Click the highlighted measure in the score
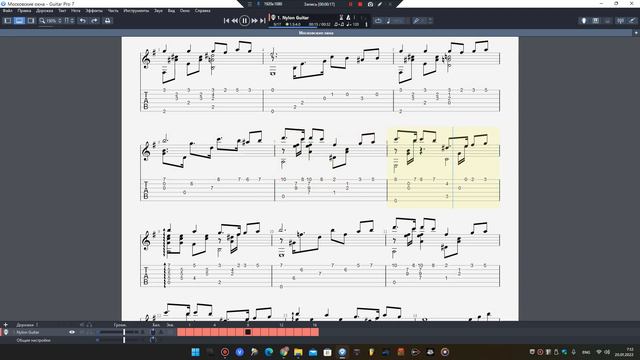The height and width of the screenshot is (360, 640). 443,167
